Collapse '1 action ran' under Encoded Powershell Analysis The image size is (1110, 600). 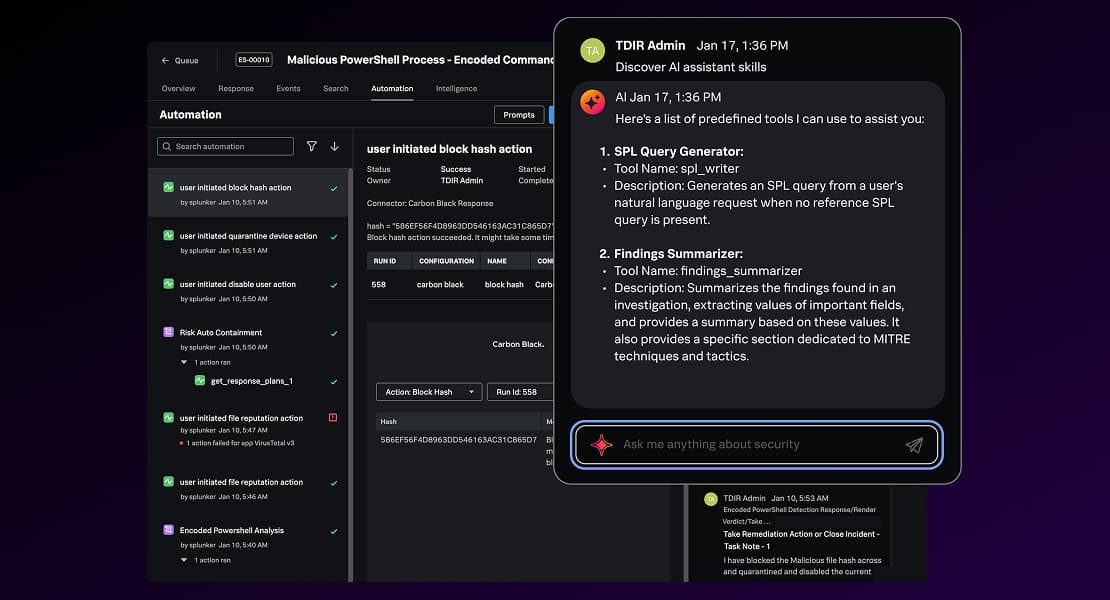click(x=184, y=560)
